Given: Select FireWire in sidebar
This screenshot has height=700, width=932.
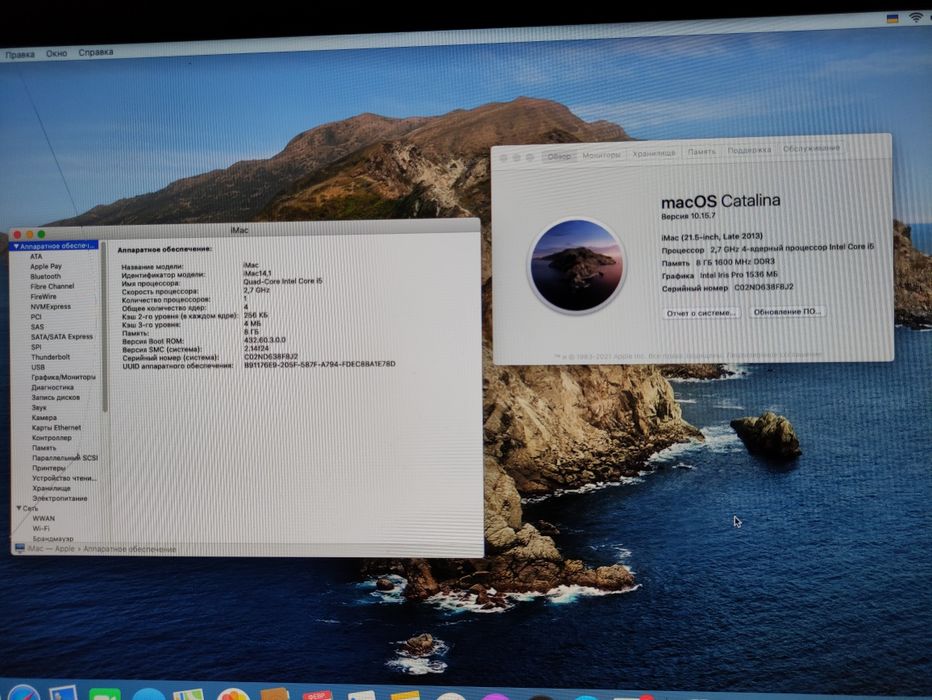Looking at the screenshot, I should 43,297.
